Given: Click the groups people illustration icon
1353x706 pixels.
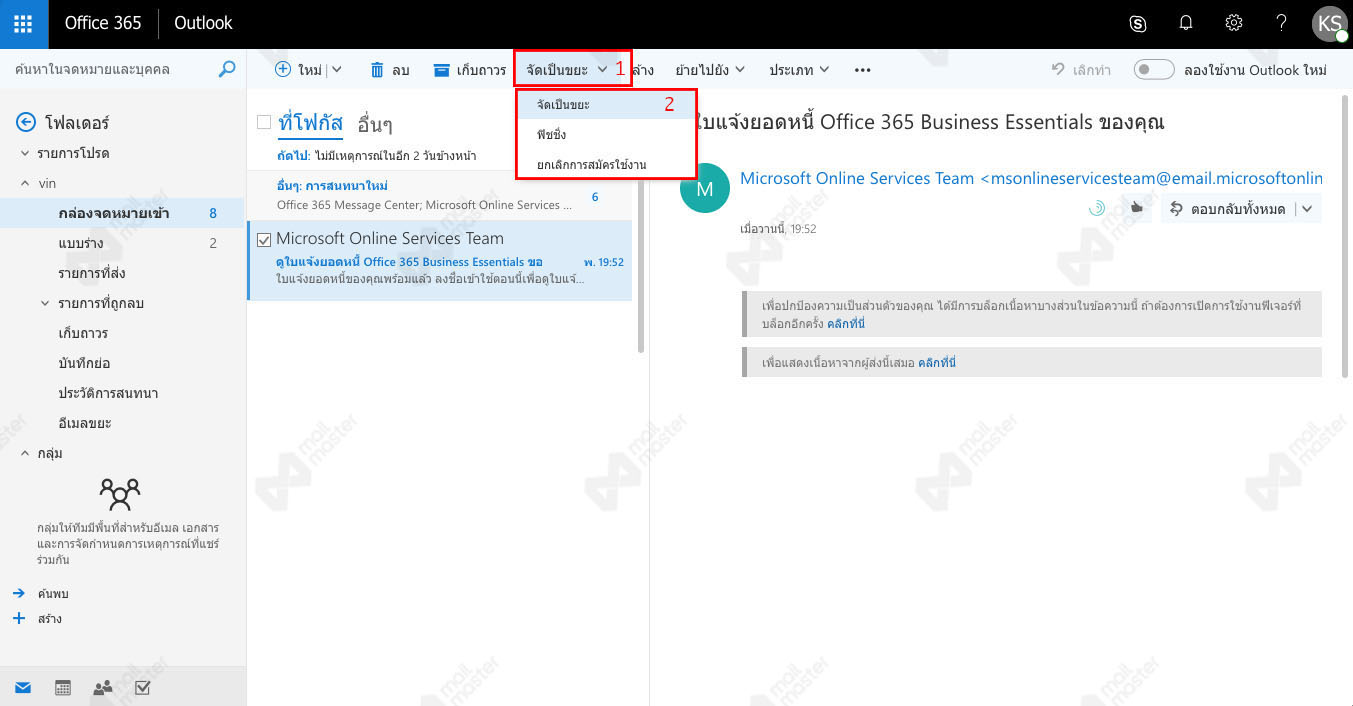Looking at the screenshot, I should point(120,494).
